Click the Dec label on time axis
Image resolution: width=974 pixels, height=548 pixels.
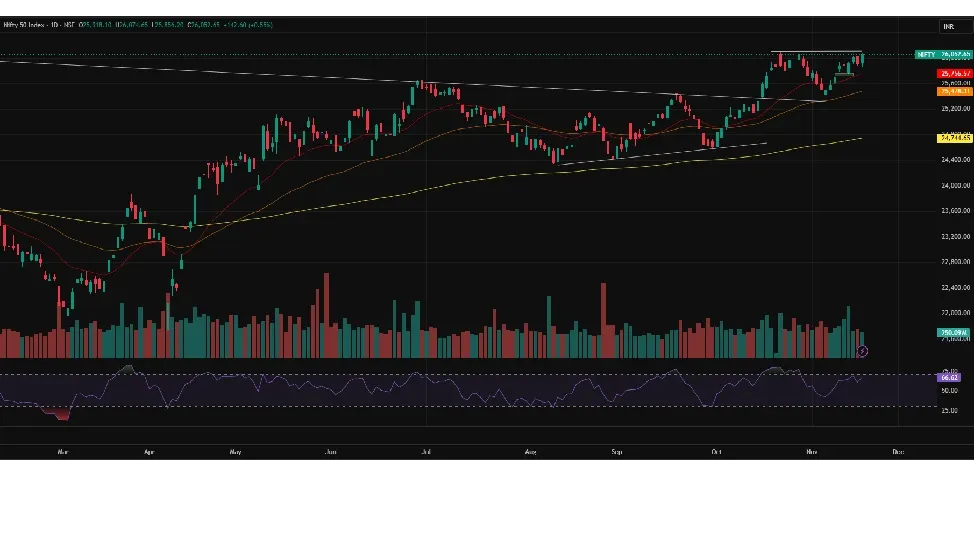pos(897,452)
